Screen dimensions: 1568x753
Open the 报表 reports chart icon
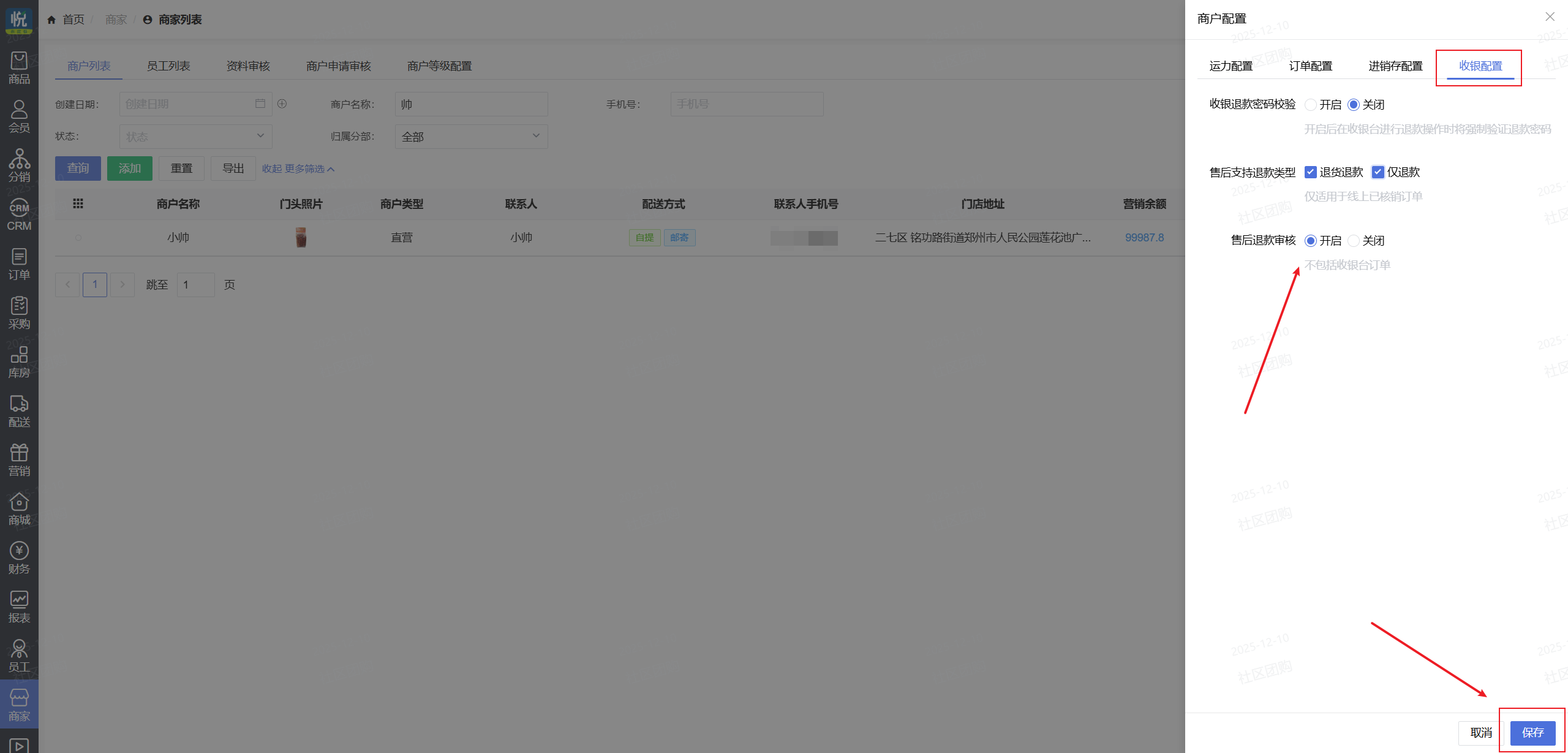(19, 607)
